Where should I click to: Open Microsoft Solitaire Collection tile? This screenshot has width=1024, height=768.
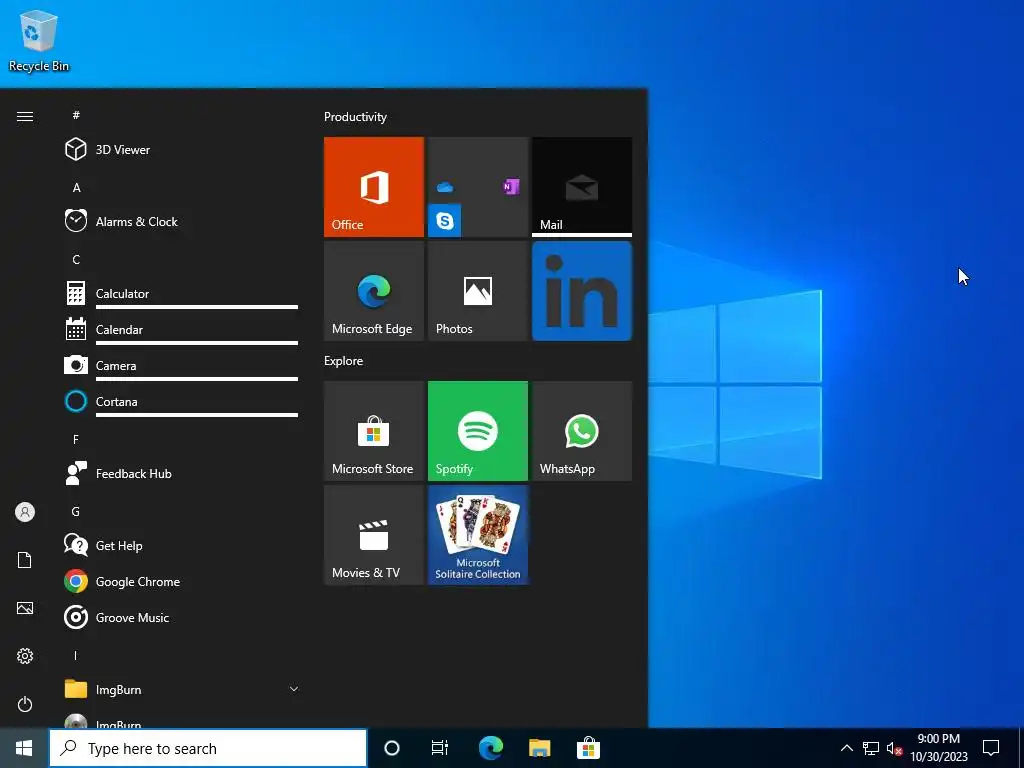click(x=477, y=535)
